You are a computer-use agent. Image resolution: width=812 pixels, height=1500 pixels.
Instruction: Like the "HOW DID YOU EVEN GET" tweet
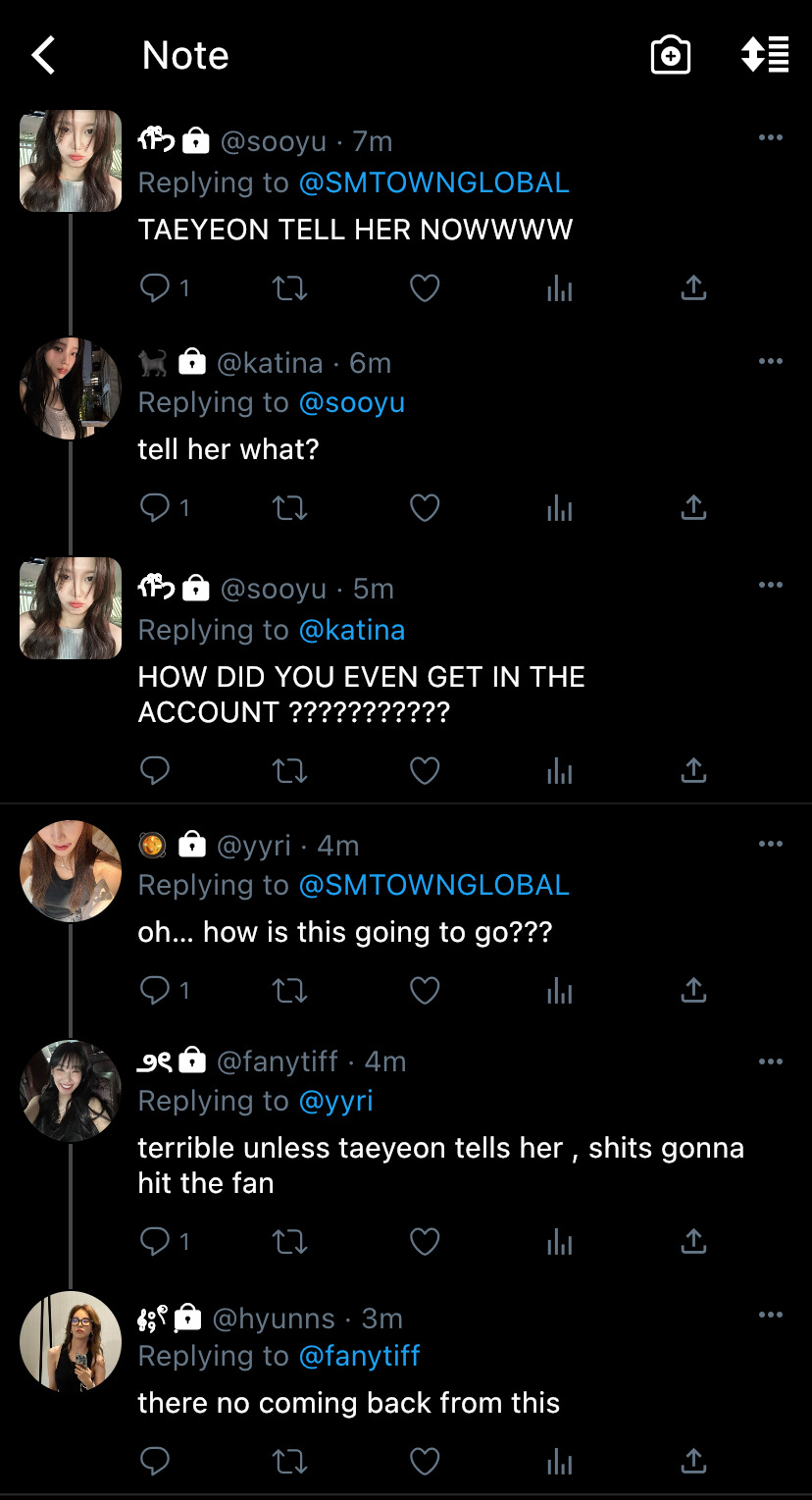(x=424, y=771)
